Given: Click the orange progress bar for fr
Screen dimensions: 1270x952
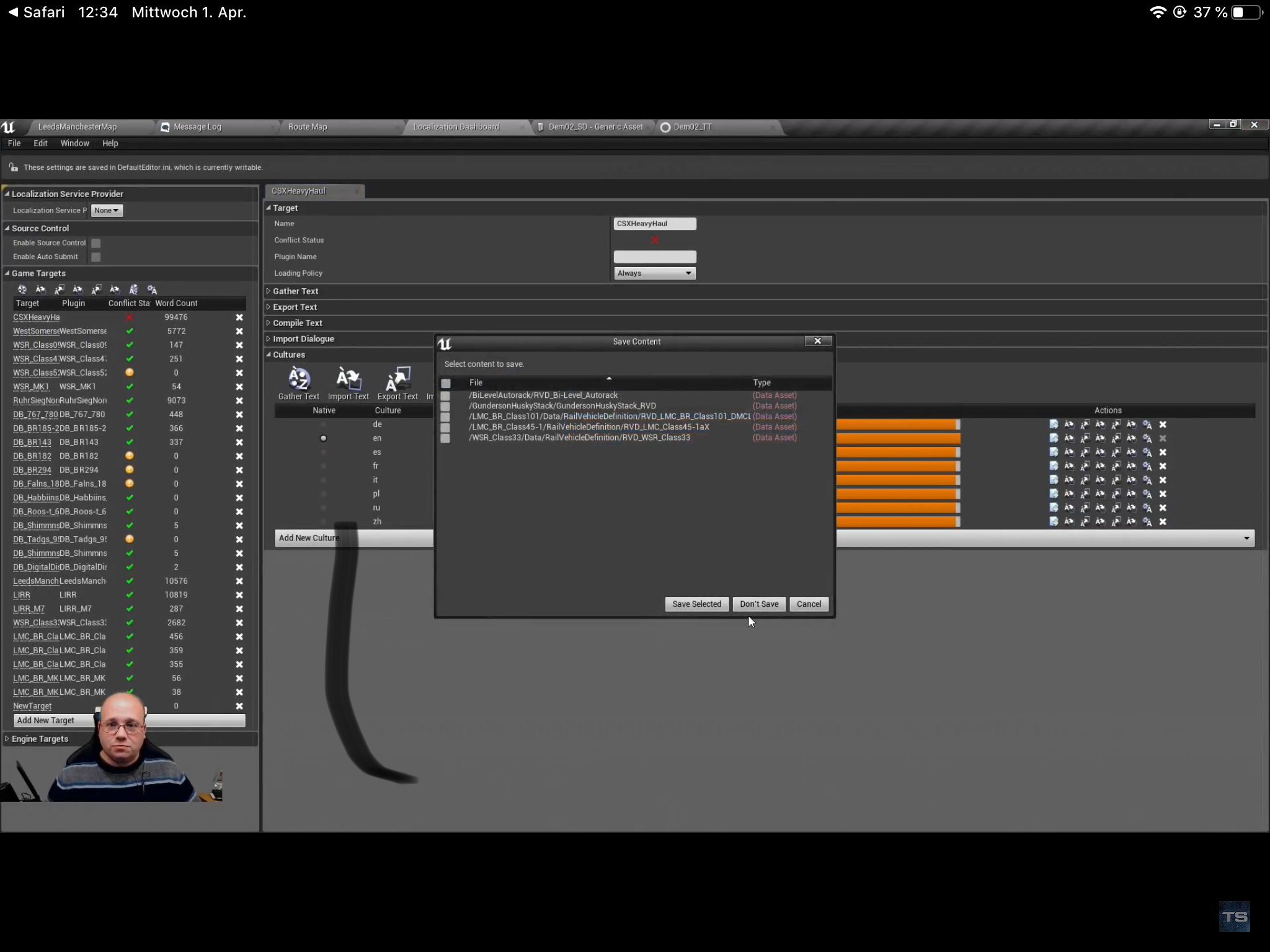Looking at the screenshot, I should [x=897, y=466].
